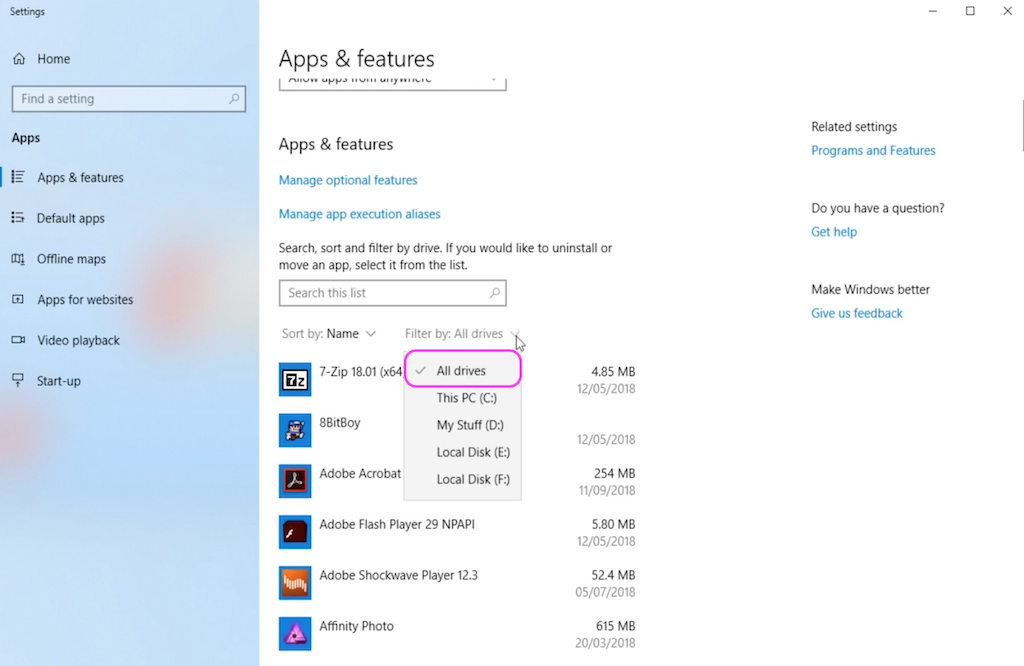The image size is (1024, 666).
Task: Go to Home in the sidebar
Action: [x=54, y=59]
